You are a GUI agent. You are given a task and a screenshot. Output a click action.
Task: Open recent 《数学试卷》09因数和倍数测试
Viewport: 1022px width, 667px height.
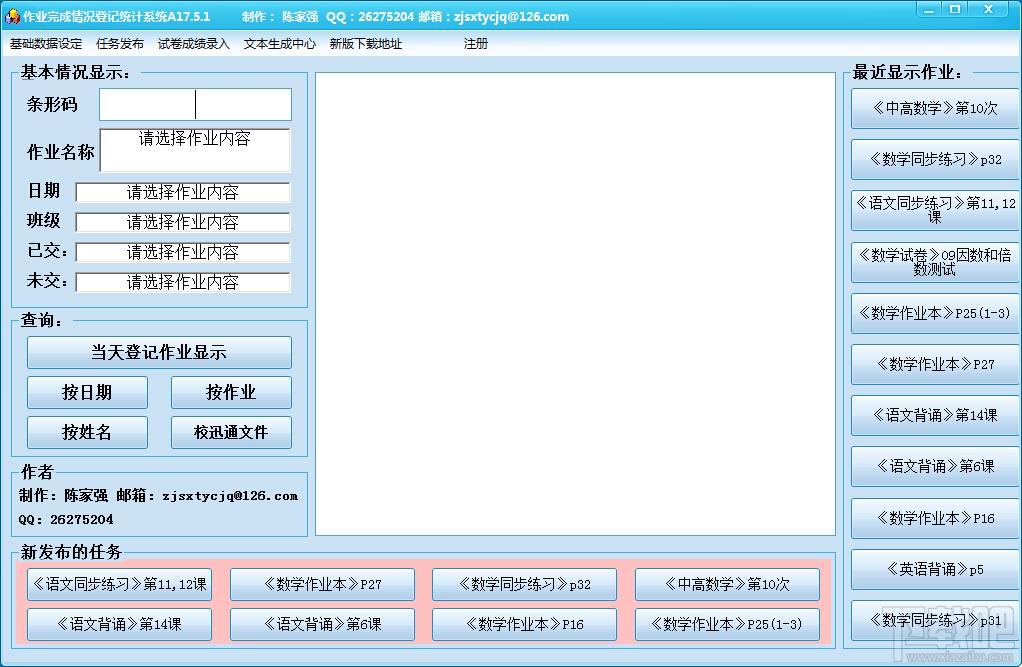[x=935, y=261]
